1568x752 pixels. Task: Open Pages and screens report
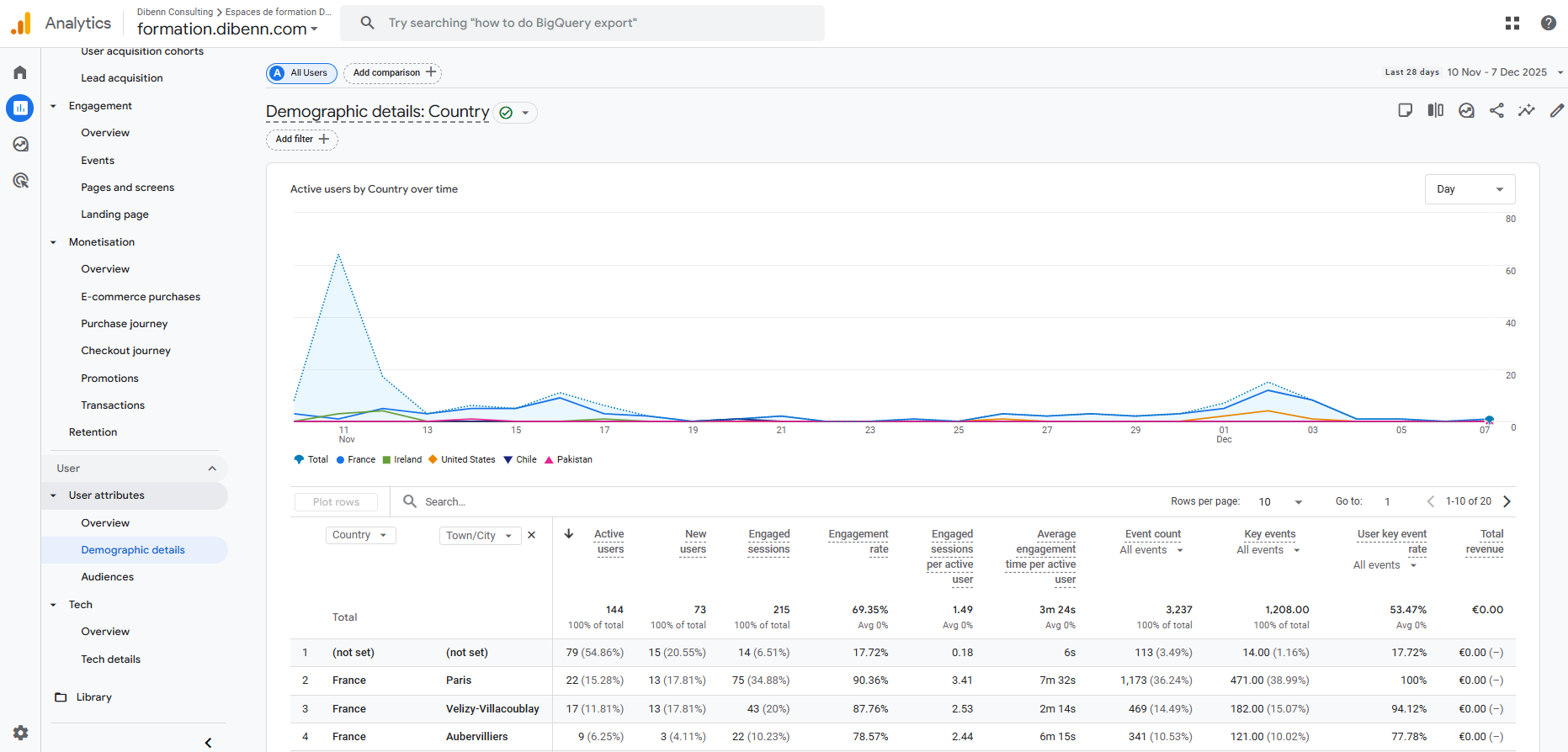click(127, 188)
